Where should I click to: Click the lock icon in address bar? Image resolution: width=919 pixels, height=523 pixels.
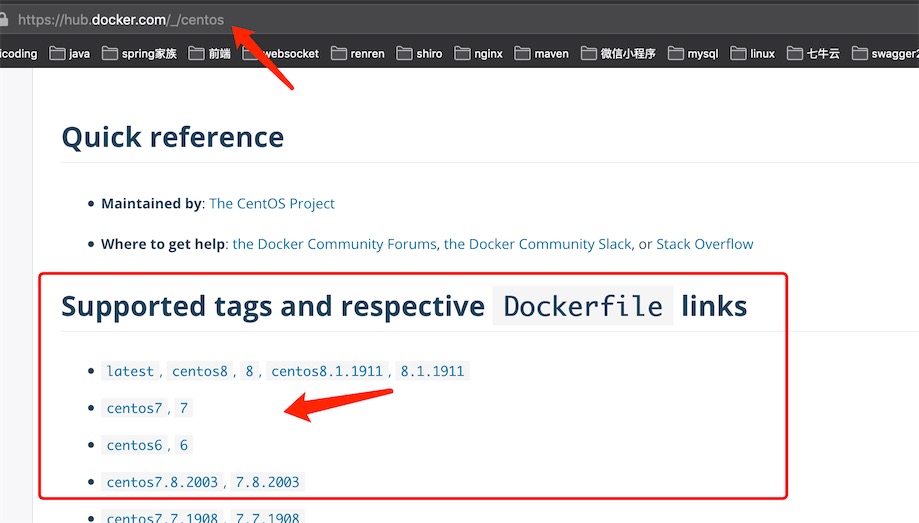pos(4,19)
